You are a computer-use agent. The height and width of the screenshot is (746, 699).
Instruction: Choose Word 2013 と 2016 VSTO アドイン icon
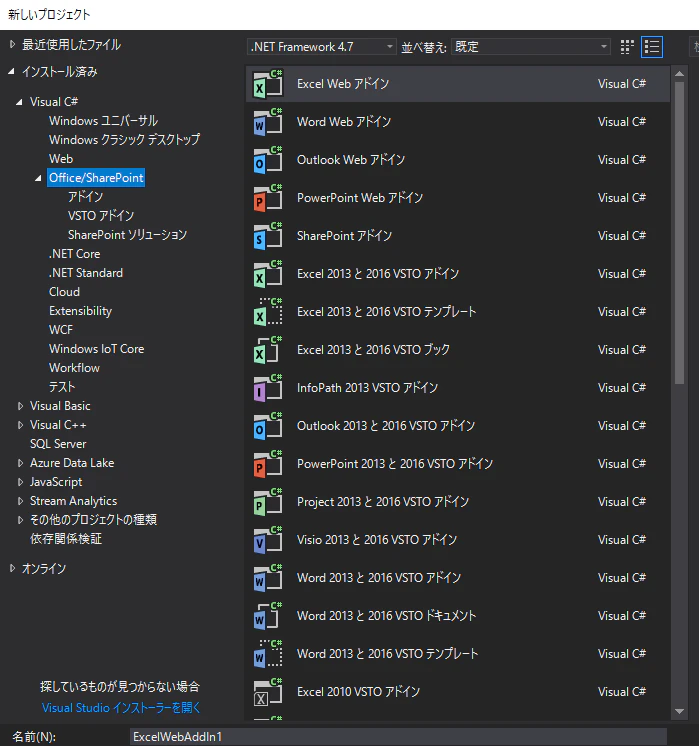(268, 579)
